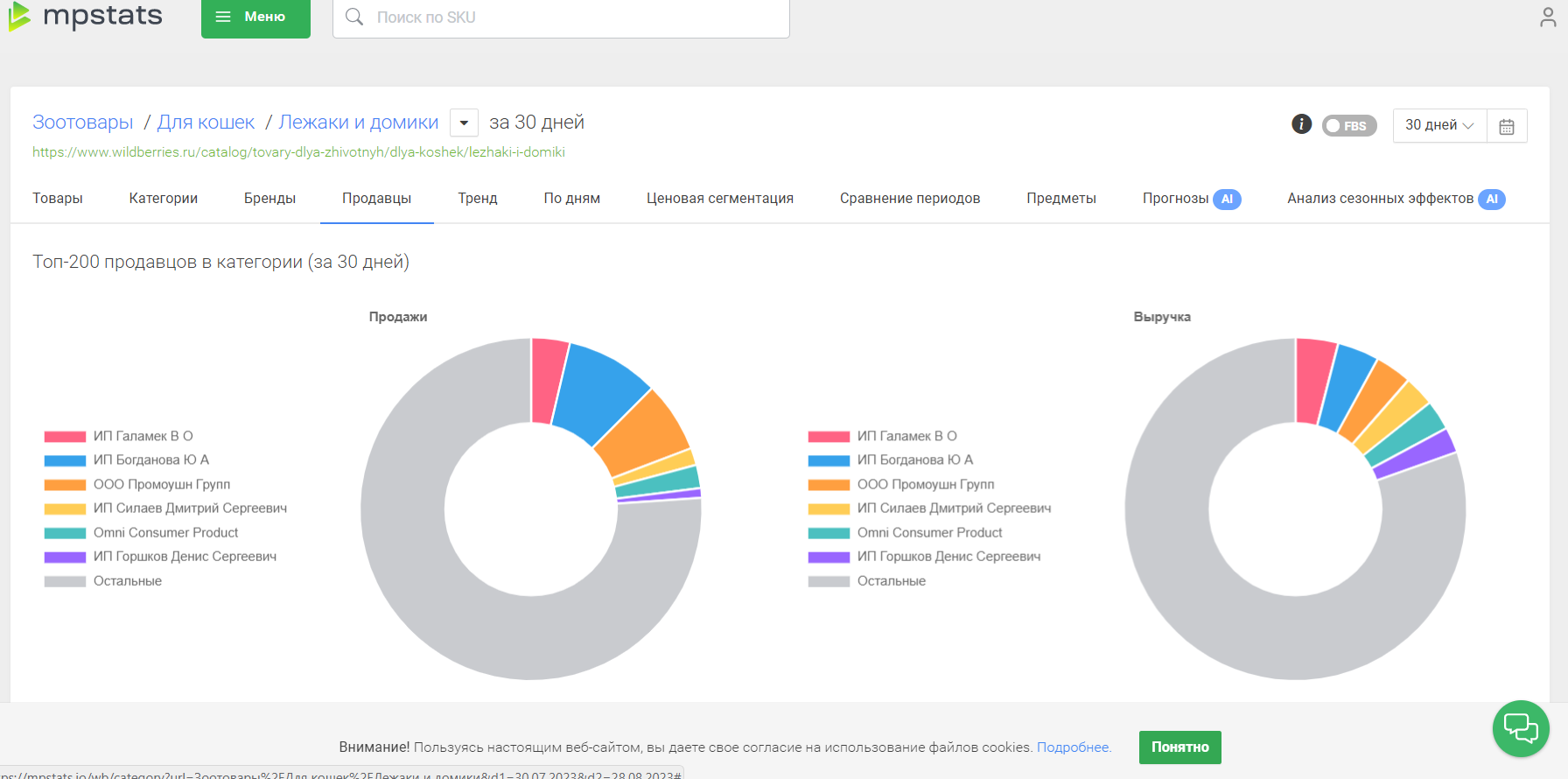Toggle ИП Галамек В О in Продажи legend
The height and width of the screenshot is (779, 1568).
coord(143,436)
